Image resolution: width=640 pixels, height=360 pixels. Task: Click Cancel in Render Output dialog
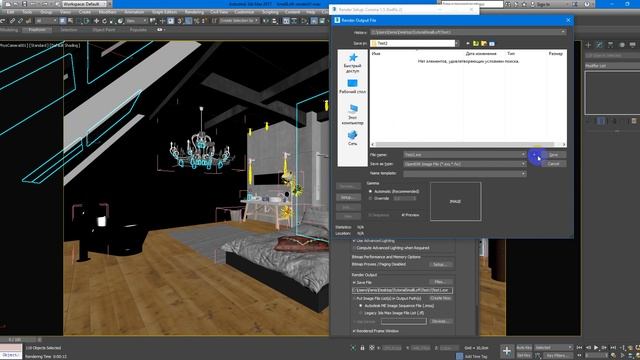(553, 164)
